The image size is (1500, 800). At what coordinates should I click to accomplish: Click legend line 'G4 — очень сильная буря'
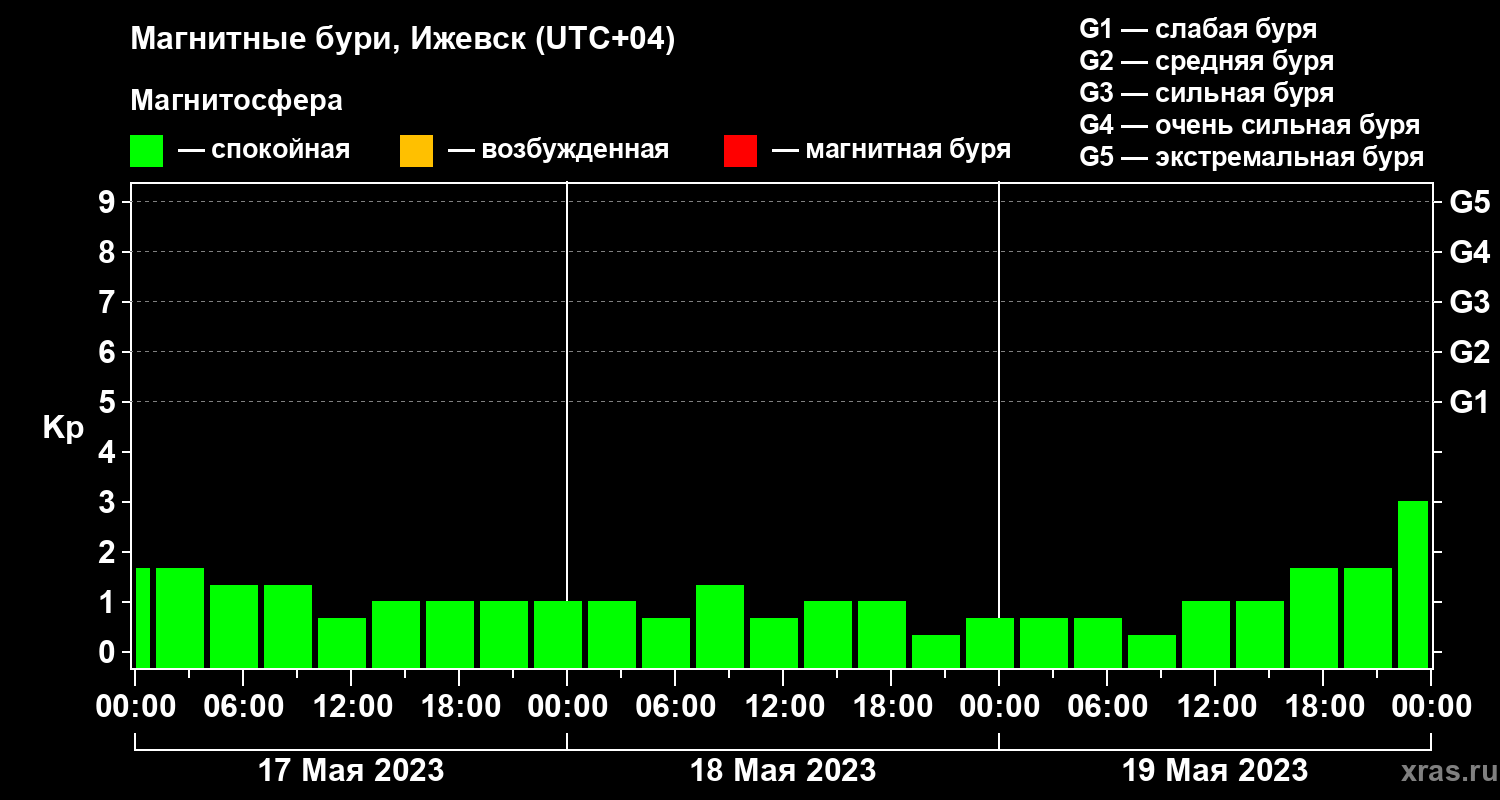point(1250,125)
